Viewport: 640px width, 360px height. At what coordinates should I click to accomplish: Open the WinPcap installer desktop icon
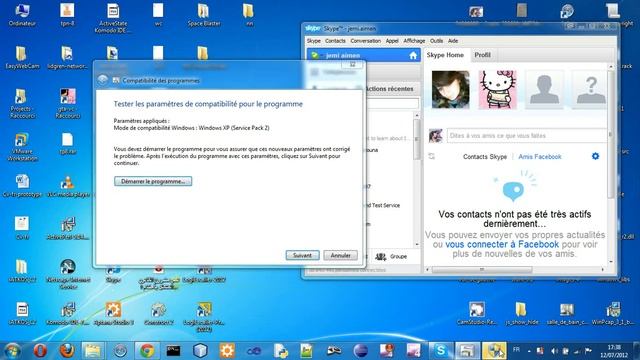(613, 313)
